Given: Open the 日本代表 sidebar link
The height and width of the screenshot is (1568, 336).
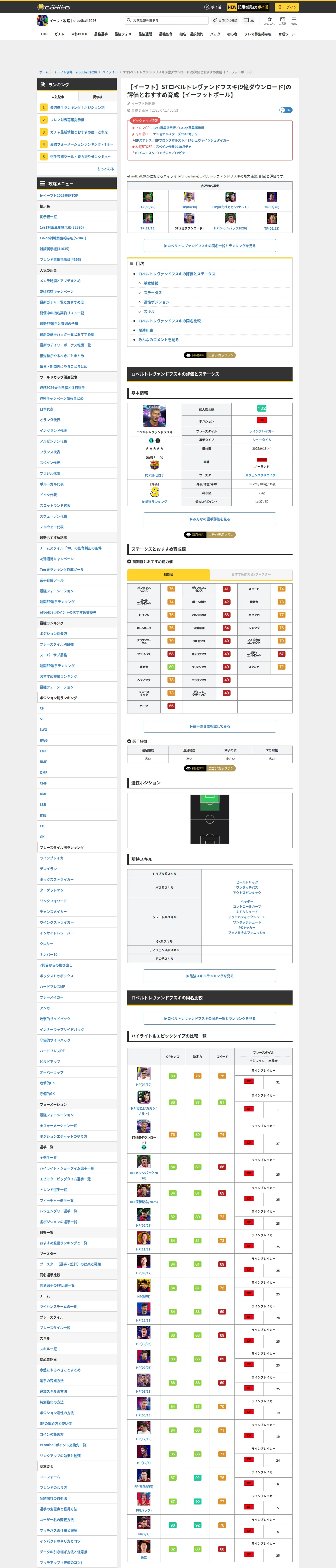Looking at the screenshot, I should (46, 409).
